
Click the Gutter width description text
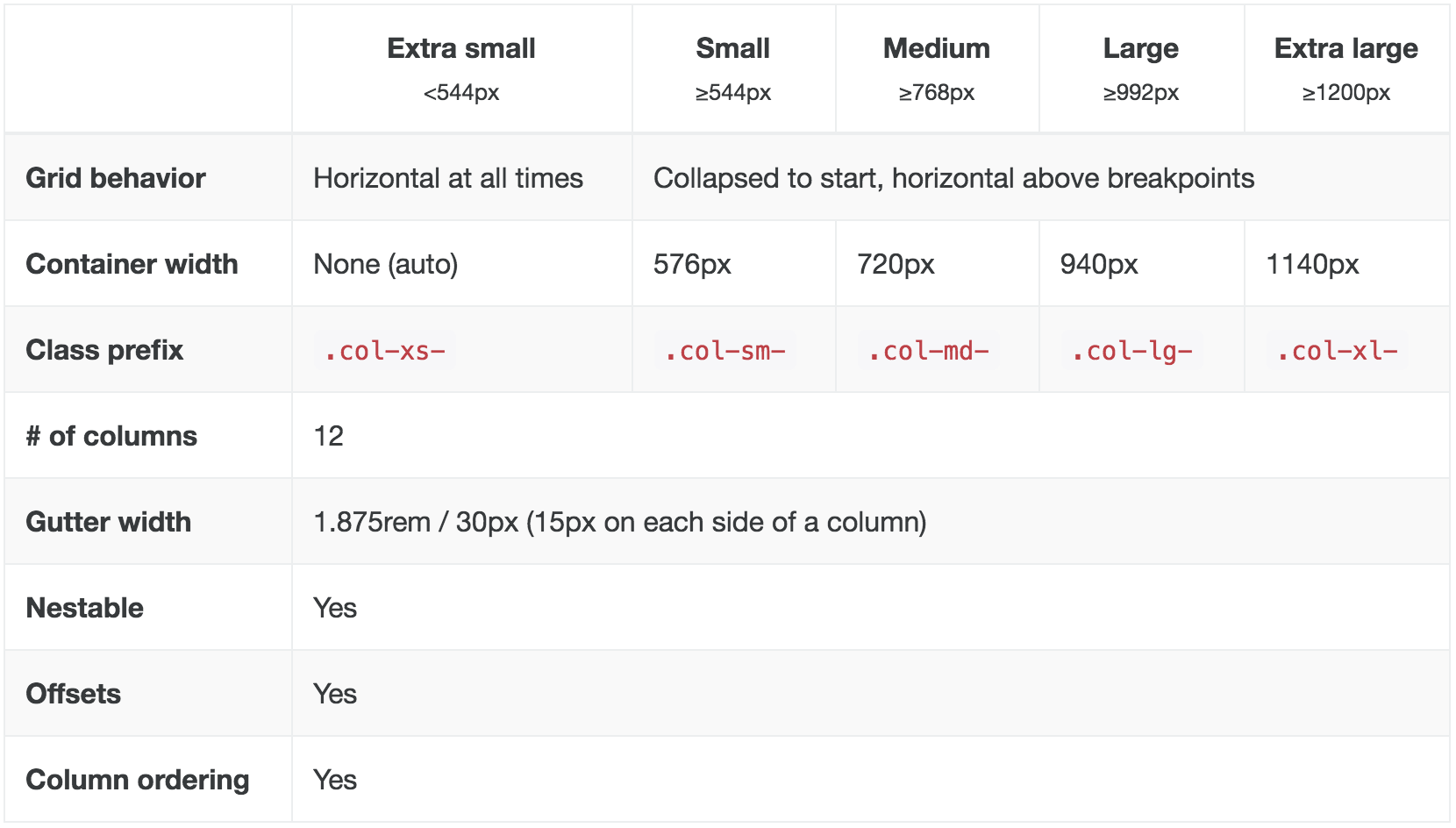tap(620, 522)
